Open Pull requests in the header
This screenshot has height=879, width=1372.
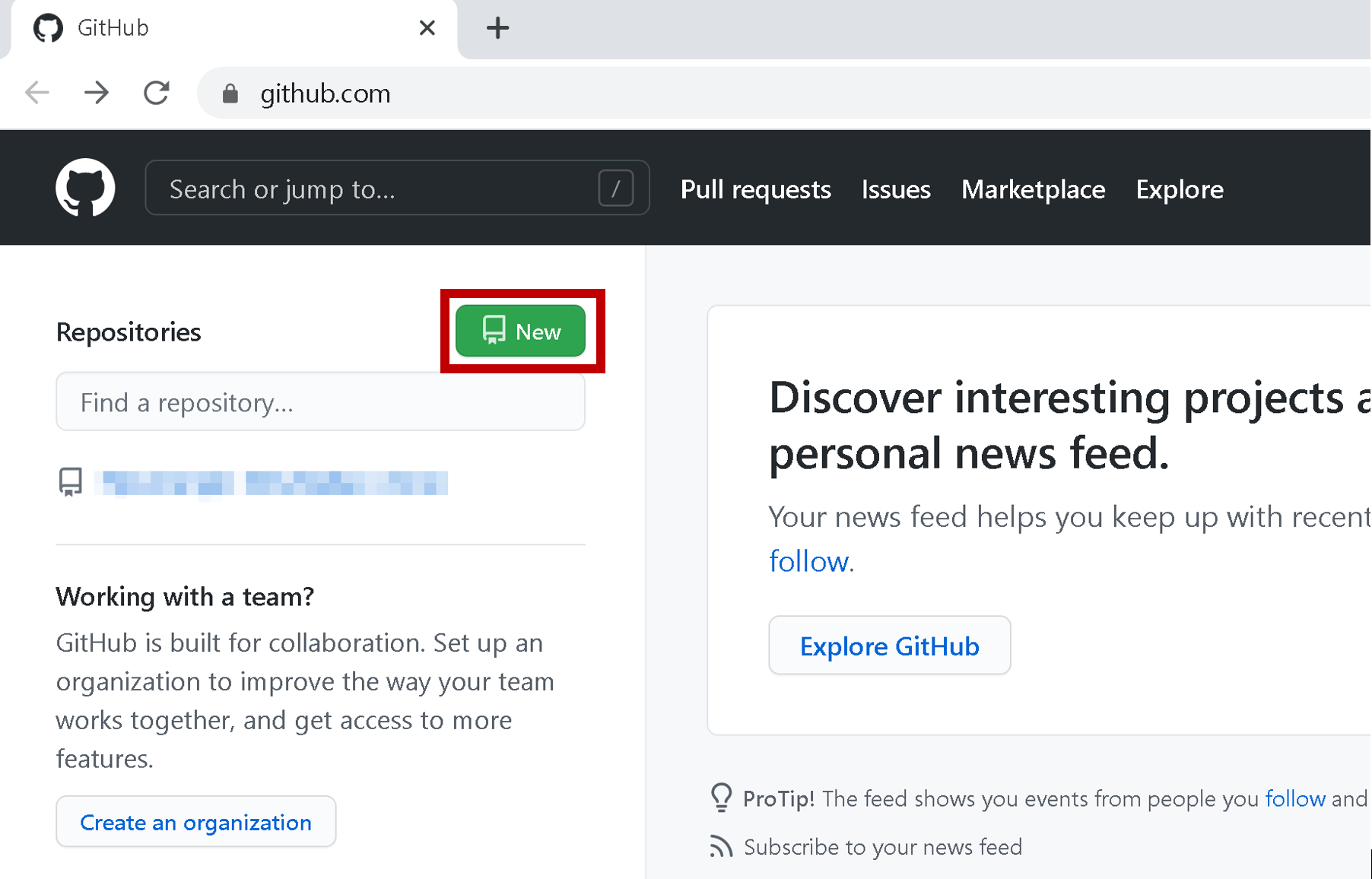(x=755, y=189)
